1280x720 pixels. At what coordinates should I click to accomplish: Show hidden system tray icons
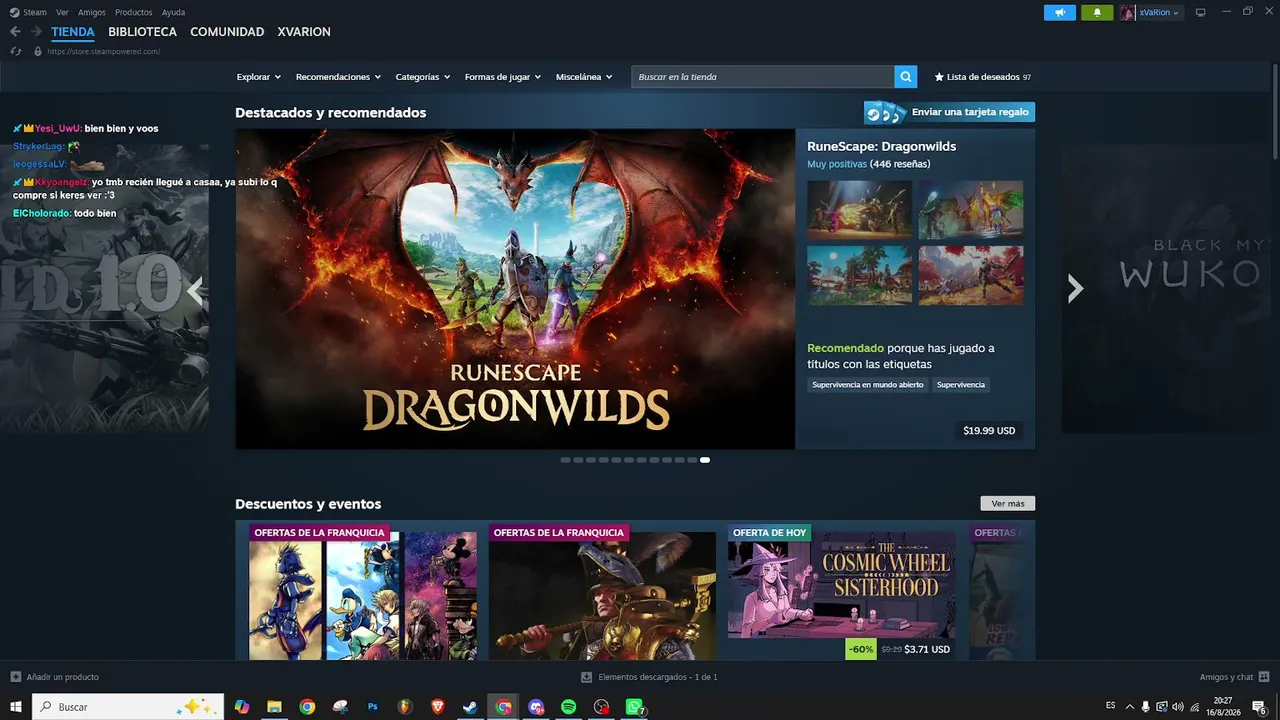coord(1130,707)
